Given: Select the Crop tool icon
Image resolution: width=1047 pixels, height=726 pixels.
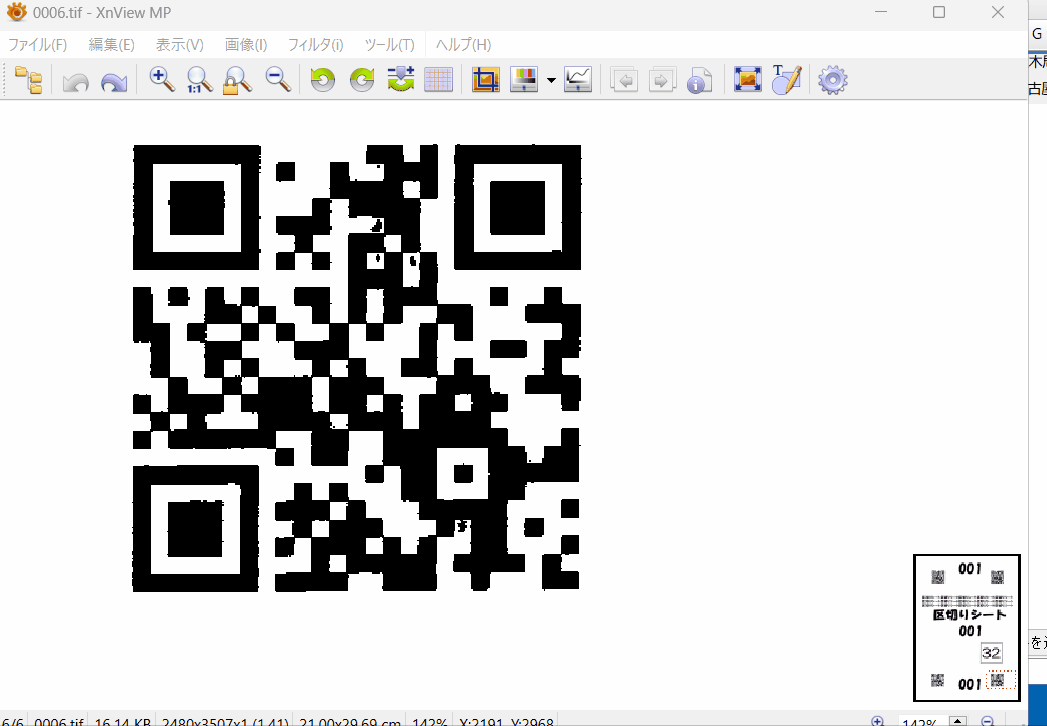Looking at the screenshot, I should (486, 79).
